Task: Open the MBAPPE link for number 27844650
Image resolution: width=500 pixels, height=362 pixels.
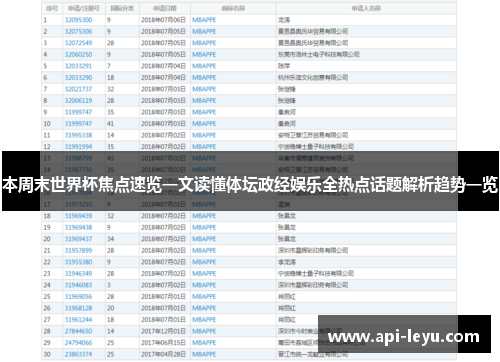Action: point(204,331)
